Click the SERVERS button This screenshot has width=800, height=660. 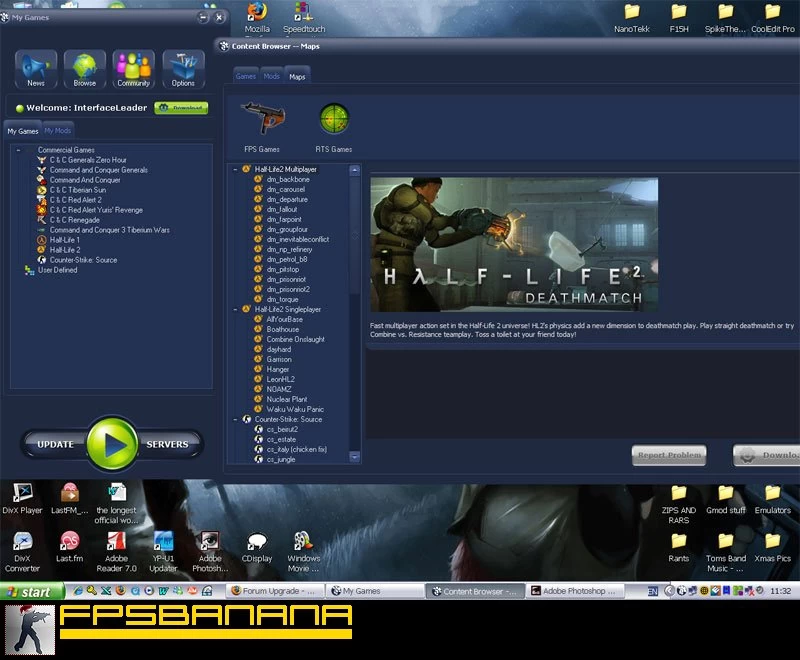pos(167,444)
